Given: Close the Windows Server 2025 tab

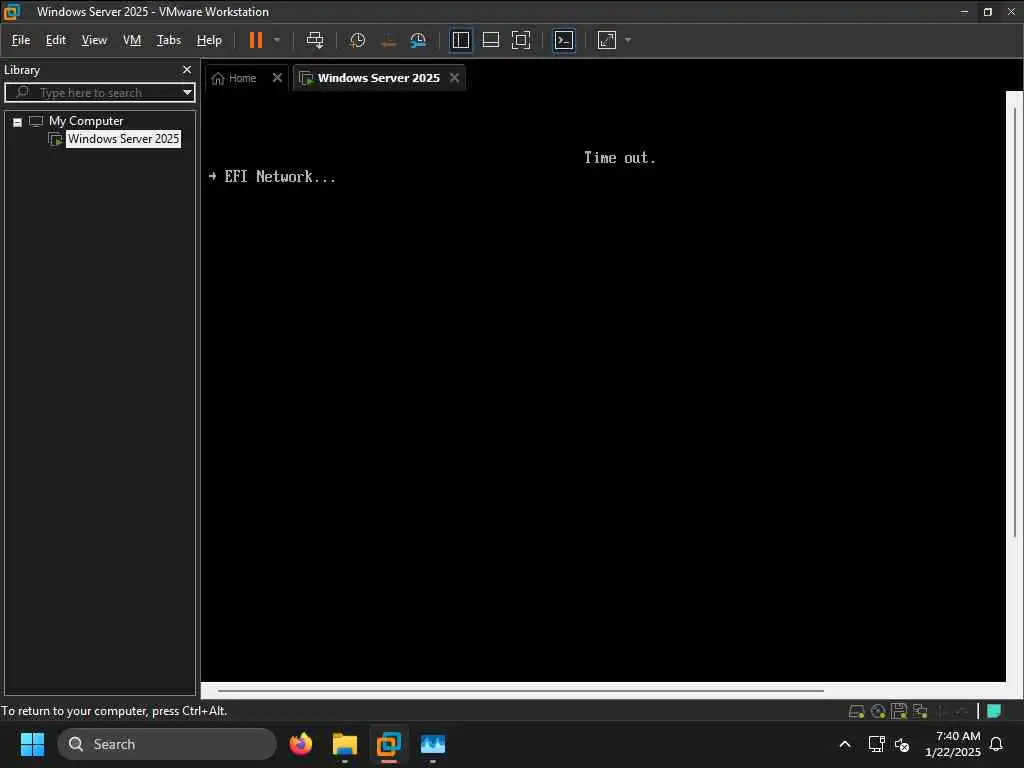Looking at the screenshot, I should coord(455,78).
